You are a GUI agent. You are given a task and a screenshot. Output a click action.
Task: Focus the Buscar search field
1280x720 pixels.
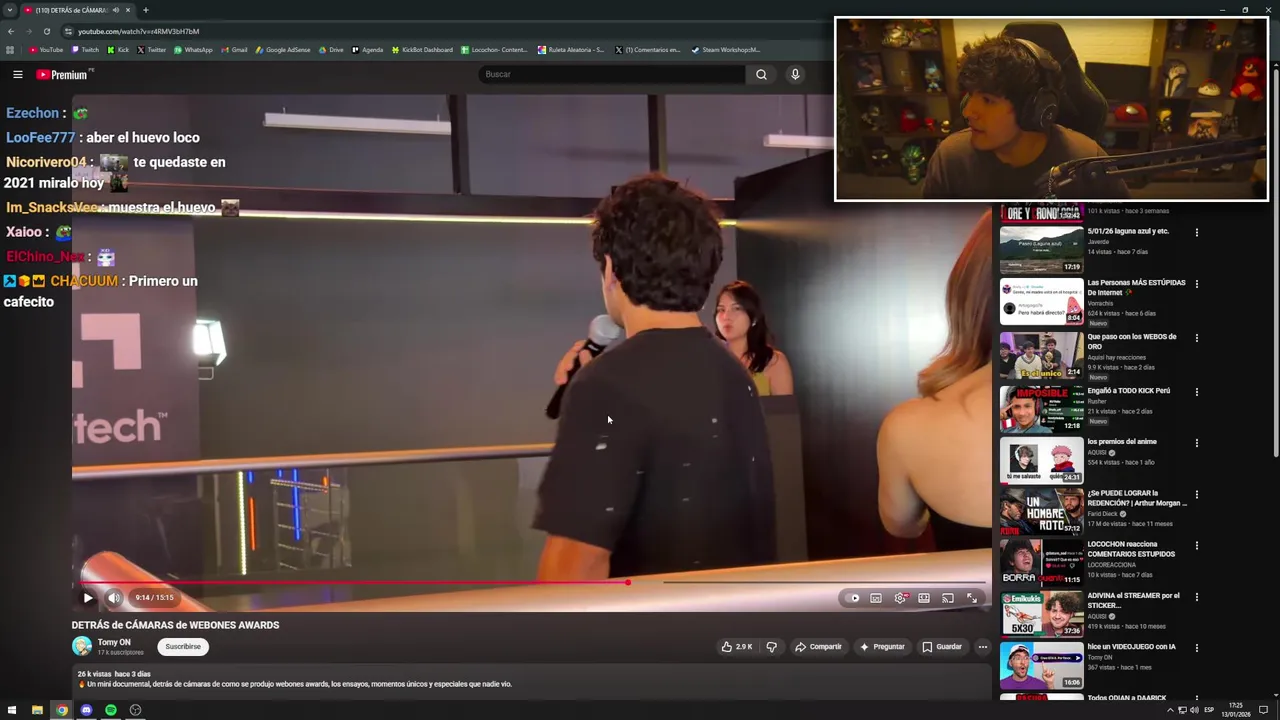[x=613, y=74]
